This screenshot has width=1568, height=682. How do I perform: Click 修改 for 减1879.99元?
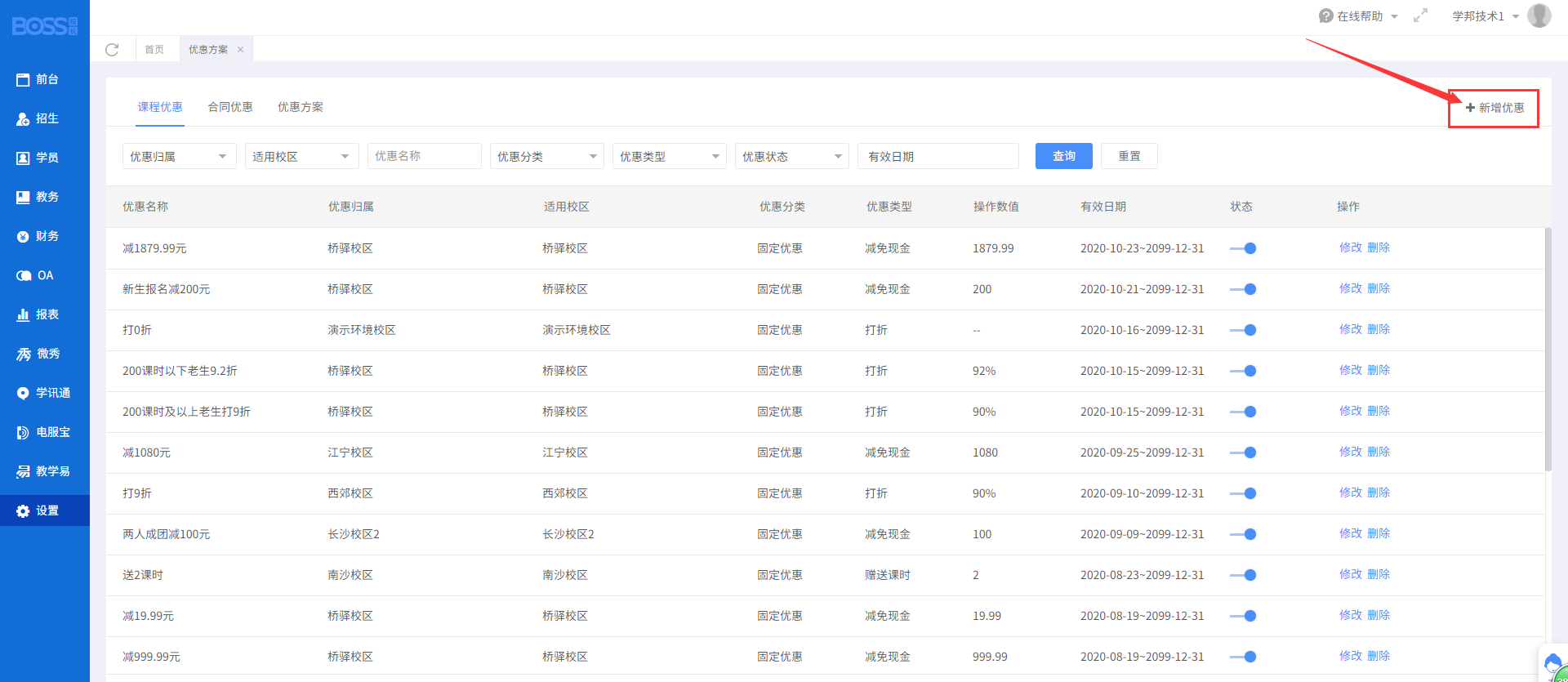click(1351, 247)
